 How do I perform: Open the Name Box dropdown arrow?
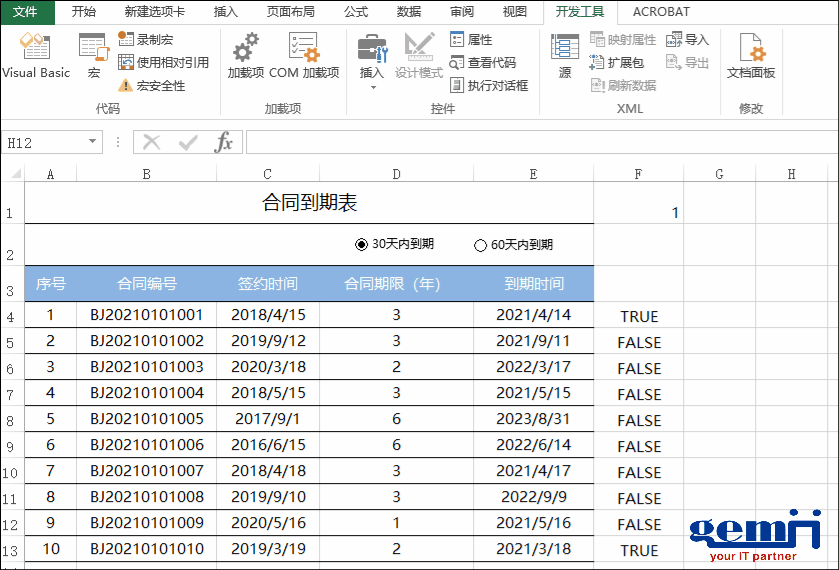click(x=93, y=141)
